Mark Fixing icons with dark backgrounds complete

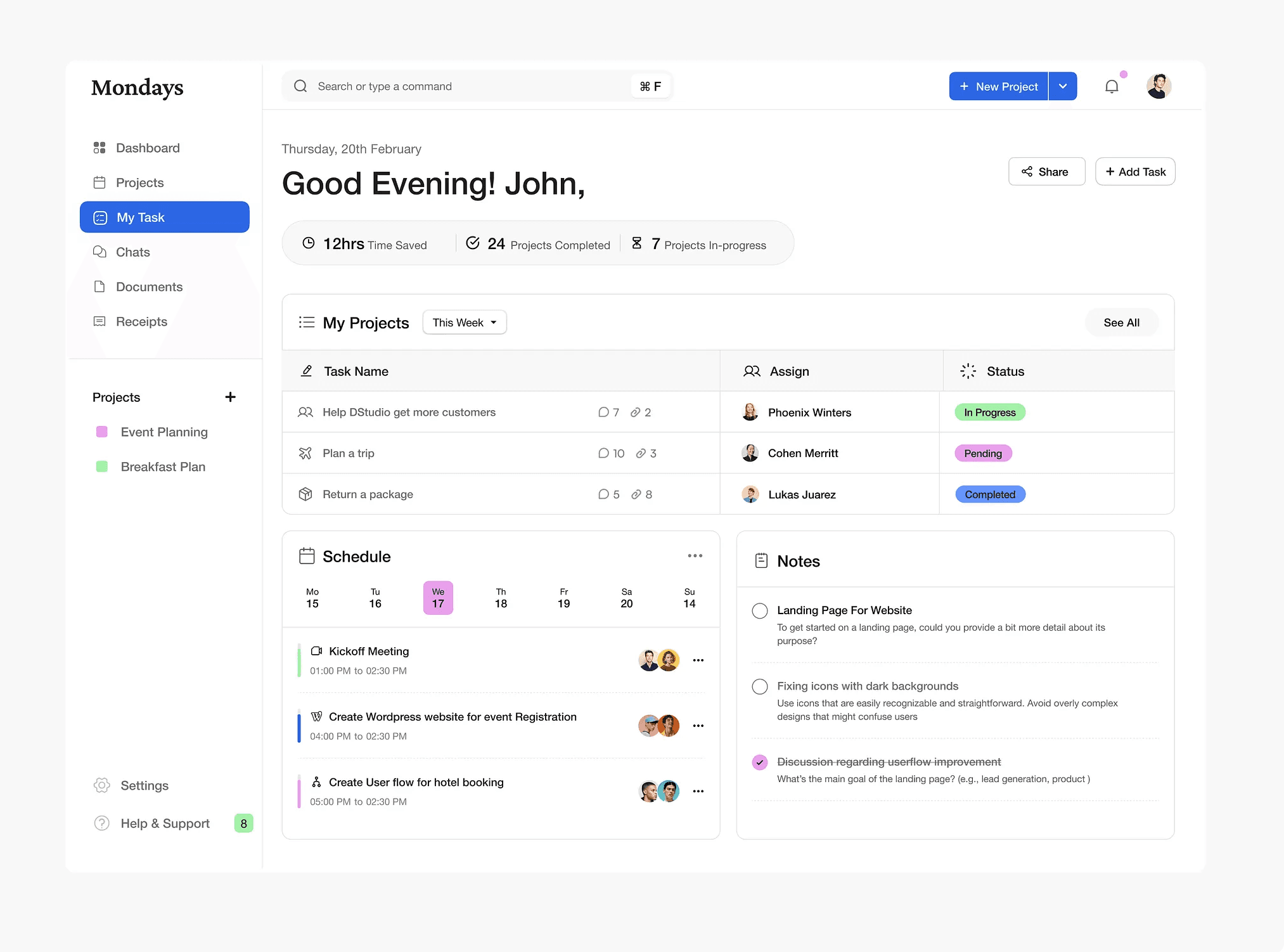pyautogui.click(x=759, y=686)
